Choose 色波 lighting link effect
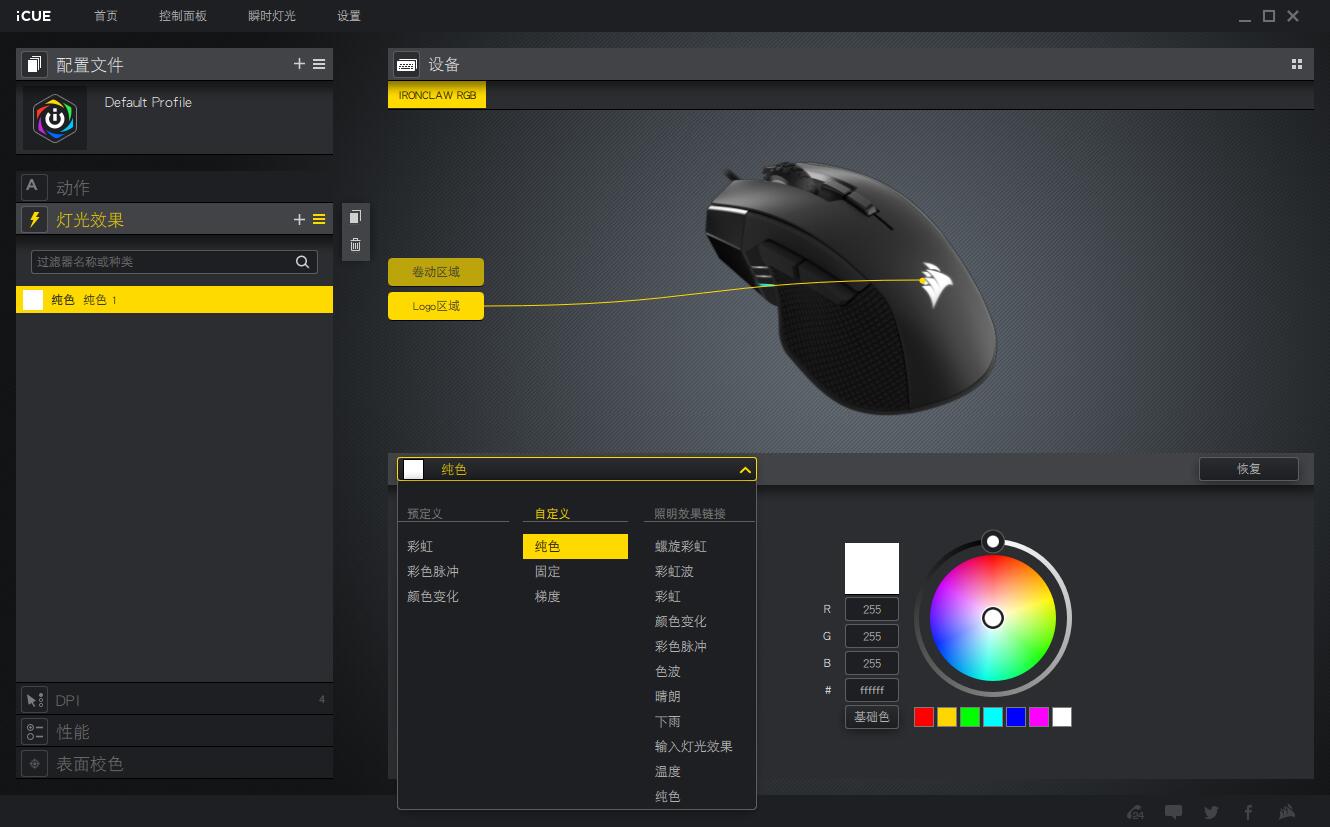Image resolution: width=1330 pixels, height=827 pixels. pos(667,672)
